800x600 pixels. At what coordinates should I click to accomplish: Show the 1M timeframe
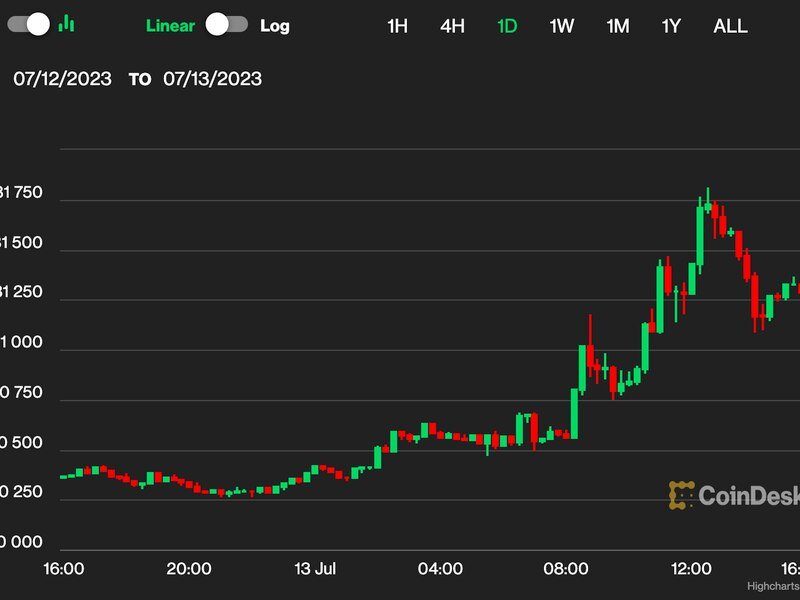tap(617, 26)
